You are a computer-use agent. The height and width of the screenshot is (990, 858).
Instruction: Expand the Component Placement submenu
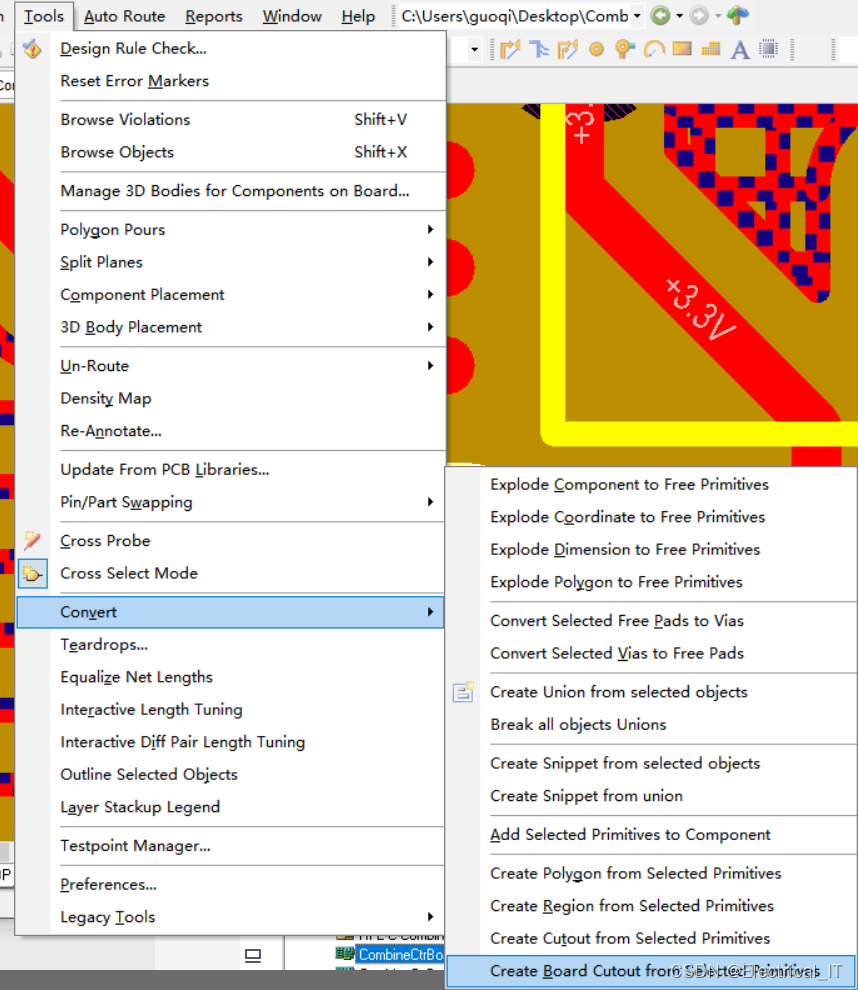tap(230, 294)
